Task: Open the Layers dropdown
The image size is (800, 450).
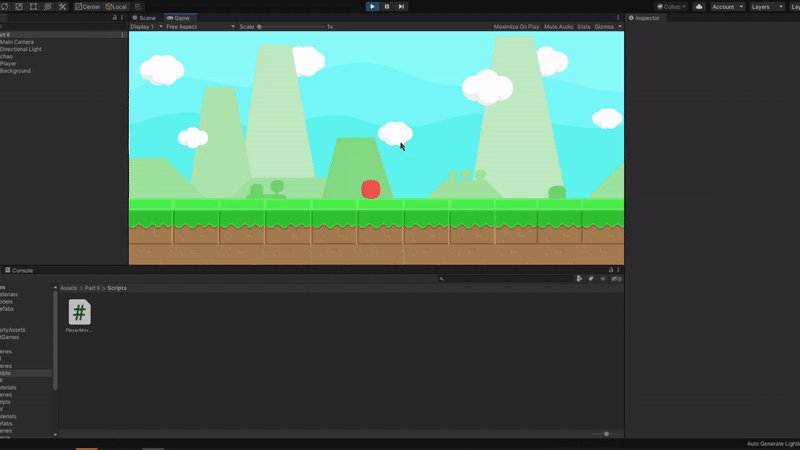Action: 765,6
